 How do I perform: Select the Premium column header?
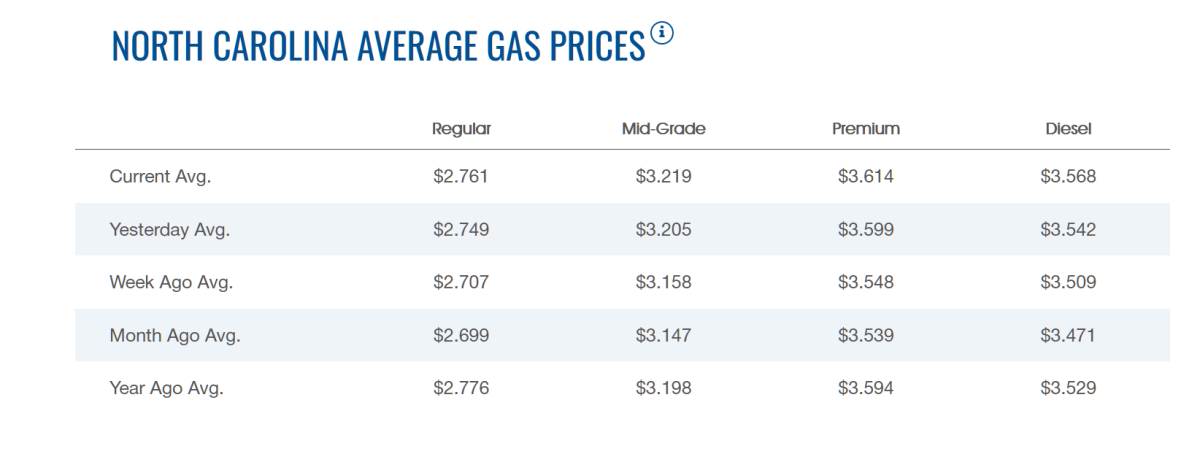coord(866,129)
